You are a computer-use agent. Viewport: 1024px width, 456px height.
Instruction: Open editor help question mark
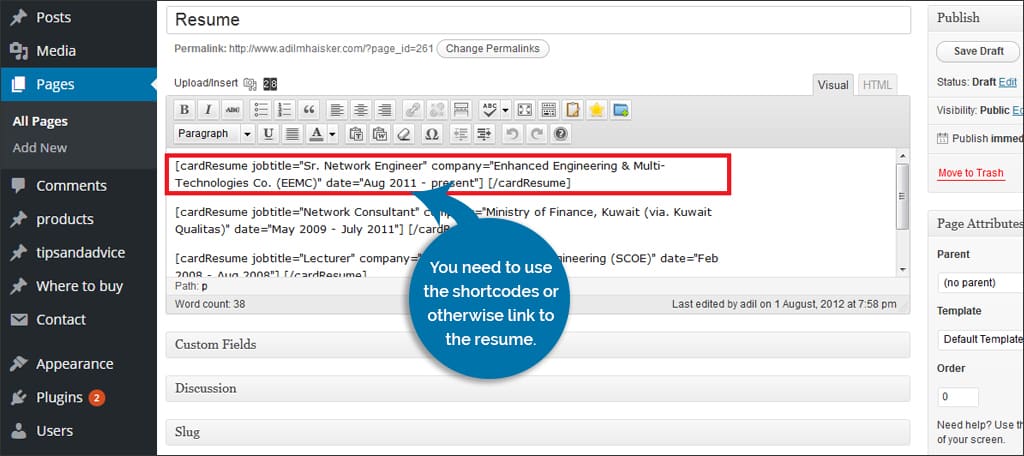[560, 134]
